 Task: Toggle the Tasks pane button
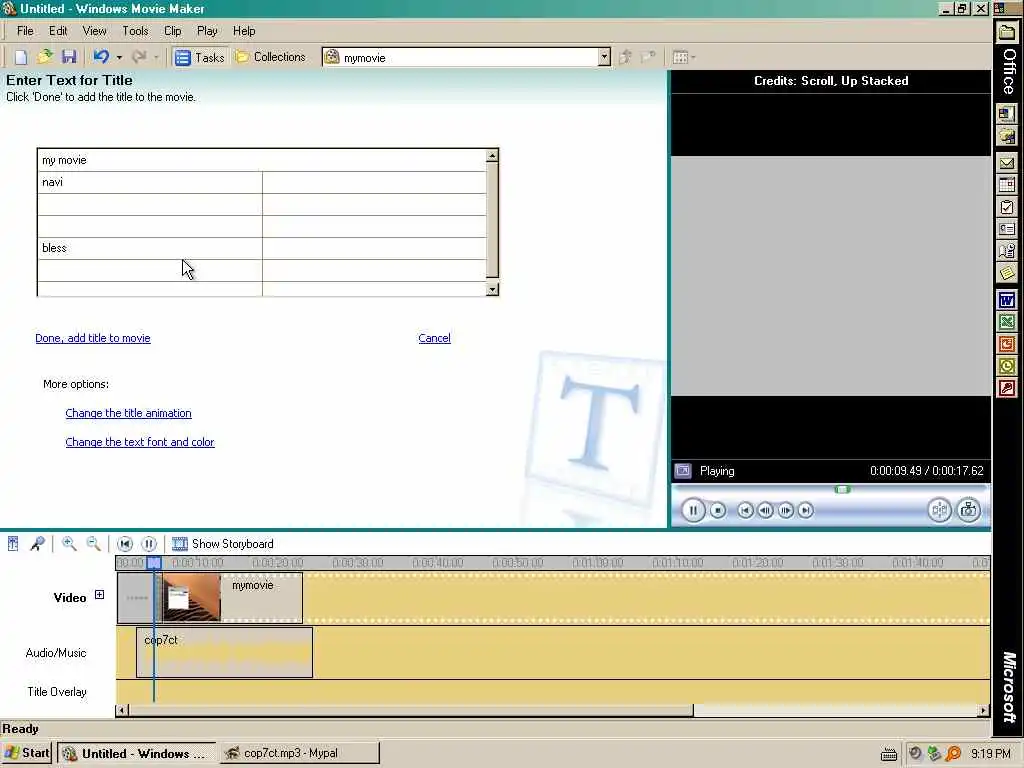point(200,57)
